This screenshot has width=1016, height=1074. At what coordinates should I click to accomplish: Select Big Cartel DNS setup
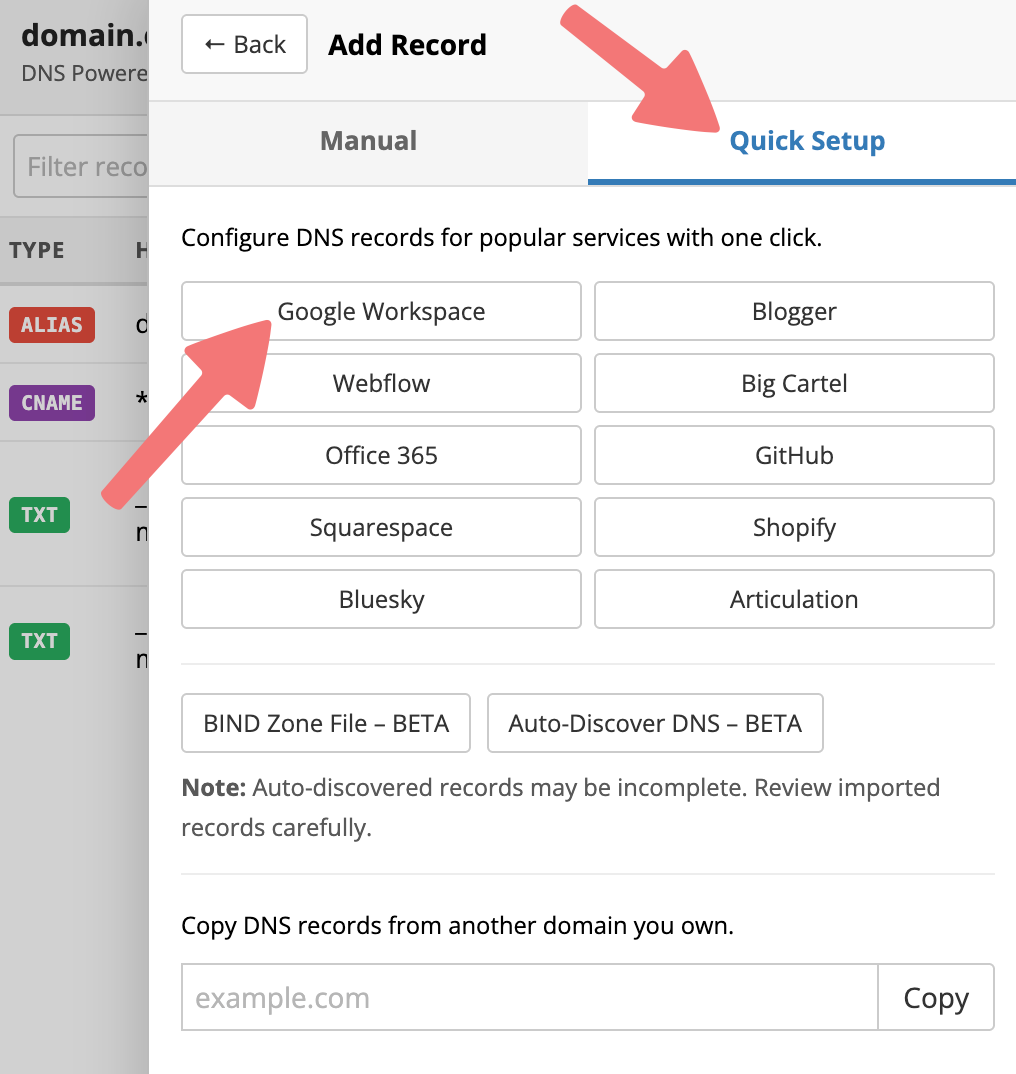click(x=794, y=383)
